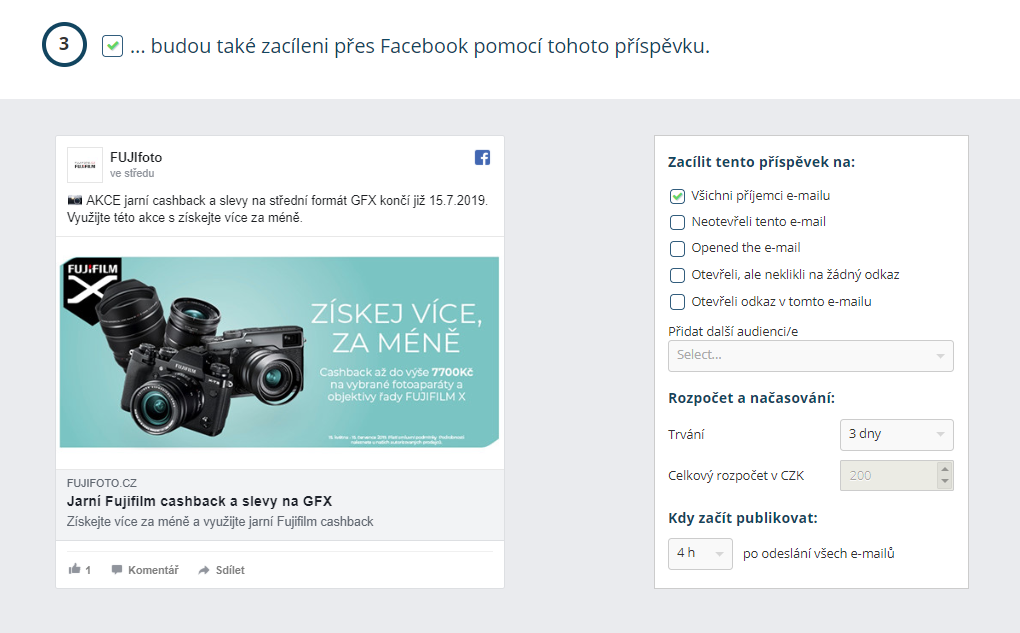Uncheck Všichni příjemci e-mailu
Viewport: 1020px width, 633px height.
point(676,195)
